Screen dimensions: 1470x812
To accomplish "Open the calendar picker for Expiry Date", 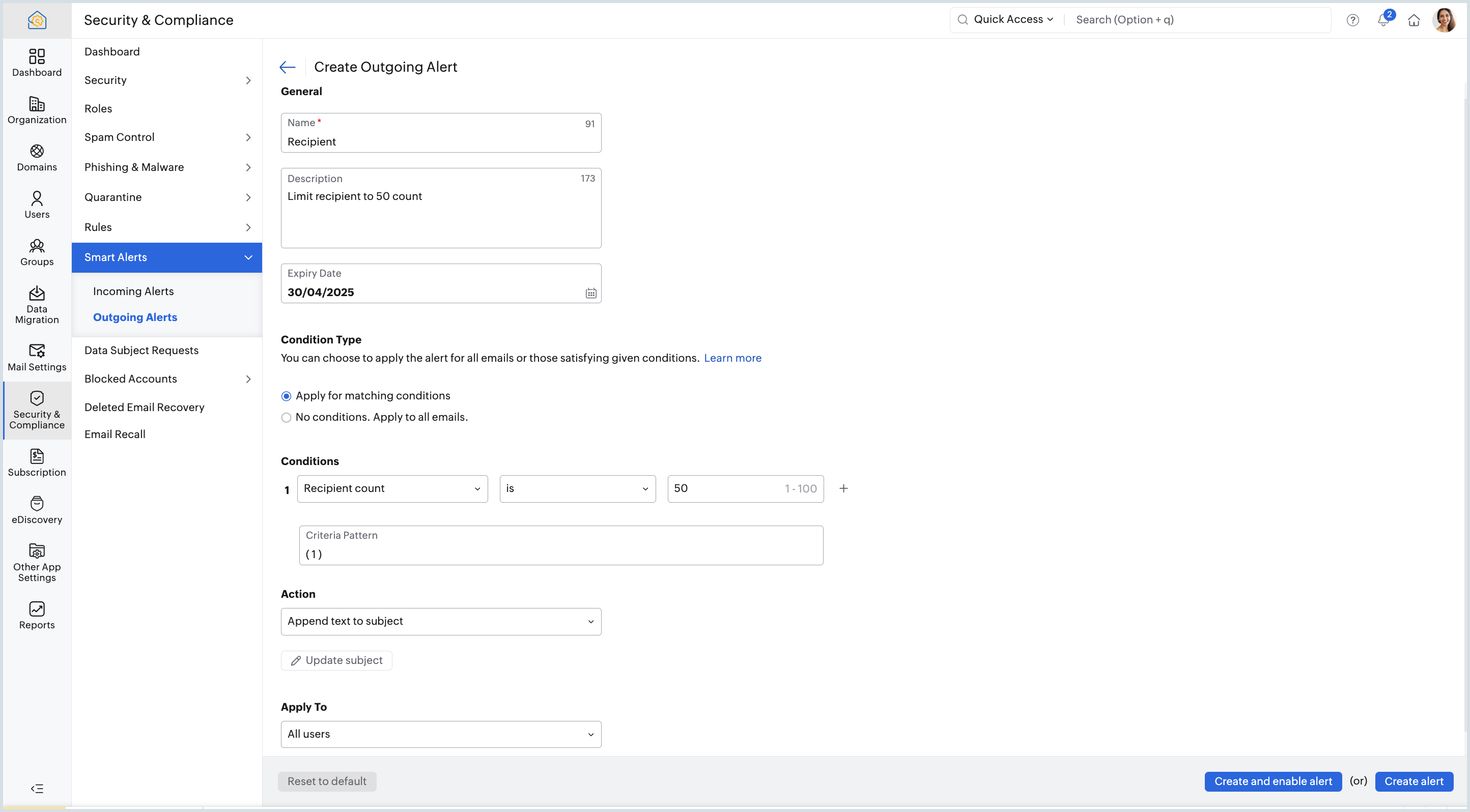I will pos(590,293).
